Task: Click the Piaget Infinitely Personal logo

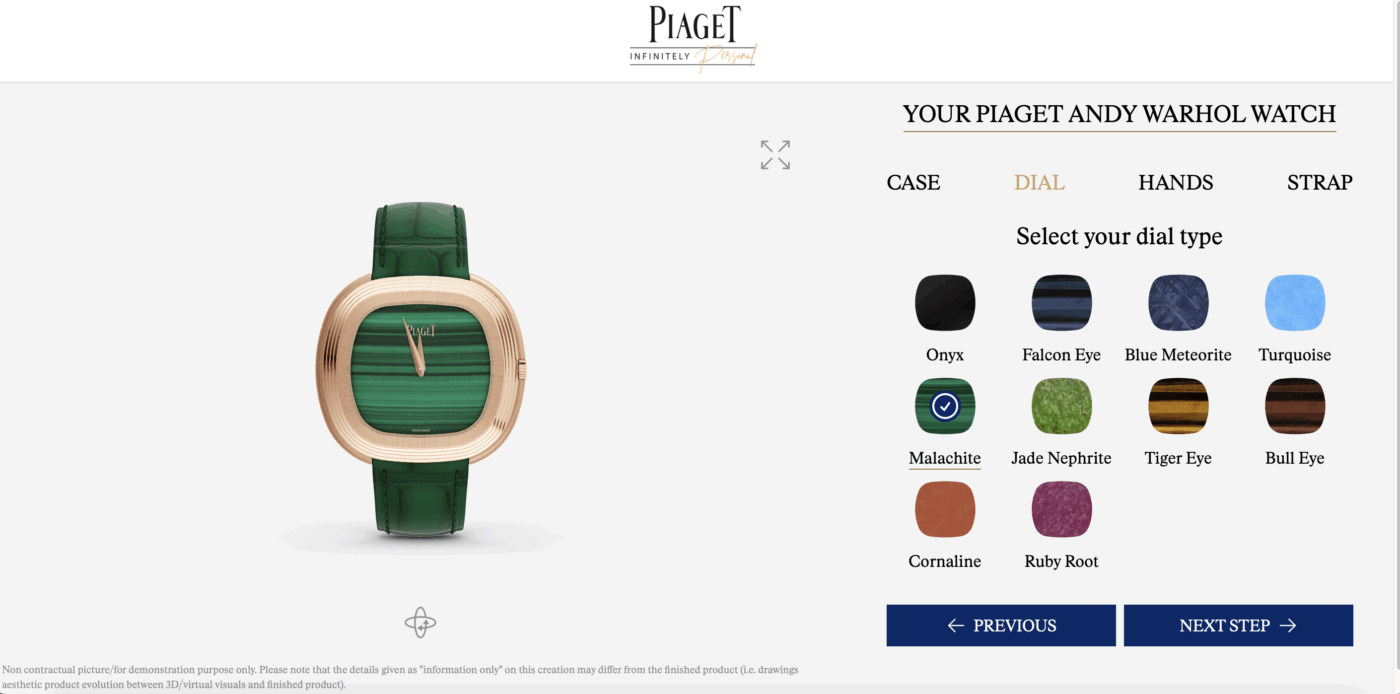Action: (692, 39)
